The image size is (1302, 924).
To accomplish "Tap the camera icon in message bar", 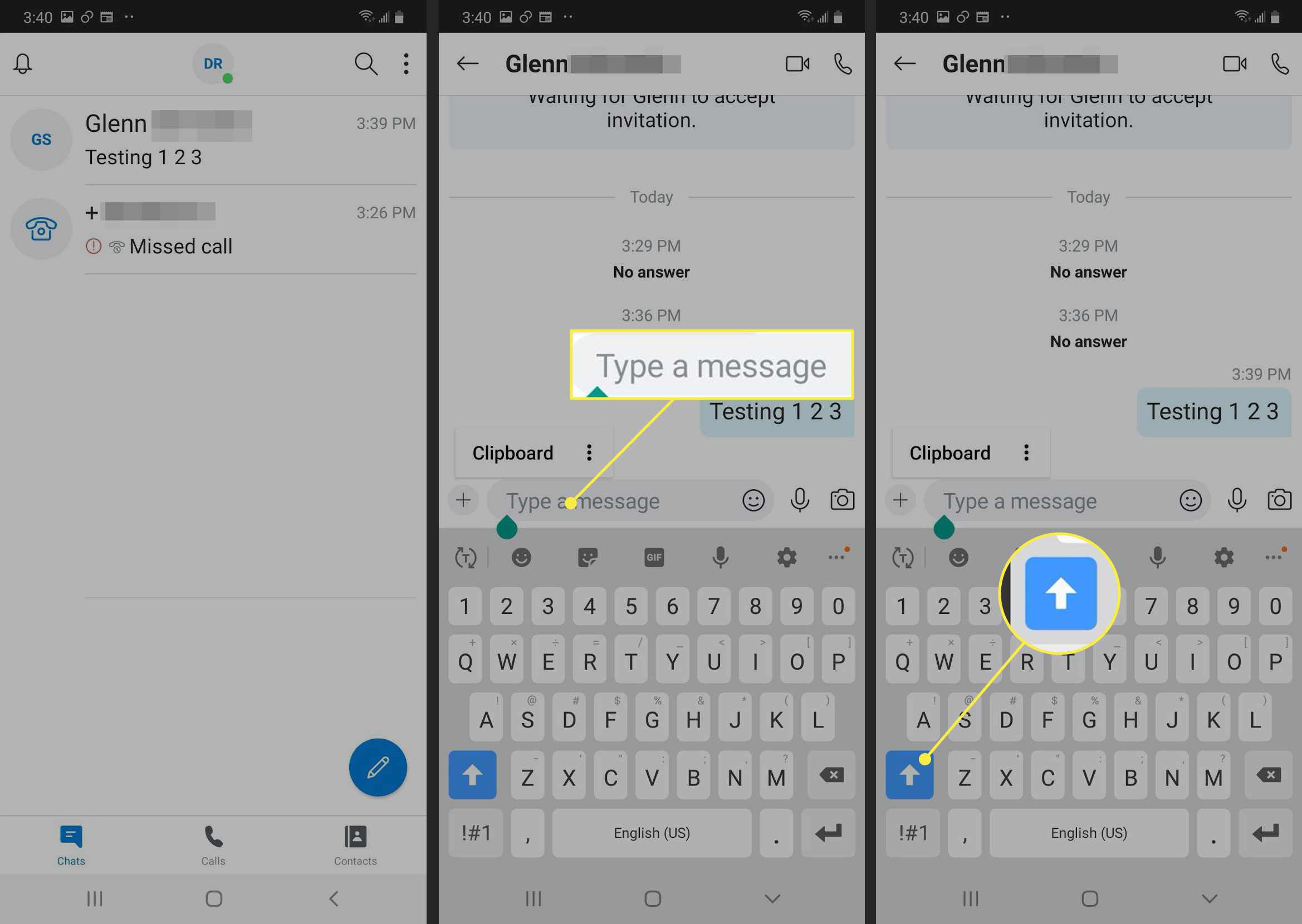I will [843, 499].
